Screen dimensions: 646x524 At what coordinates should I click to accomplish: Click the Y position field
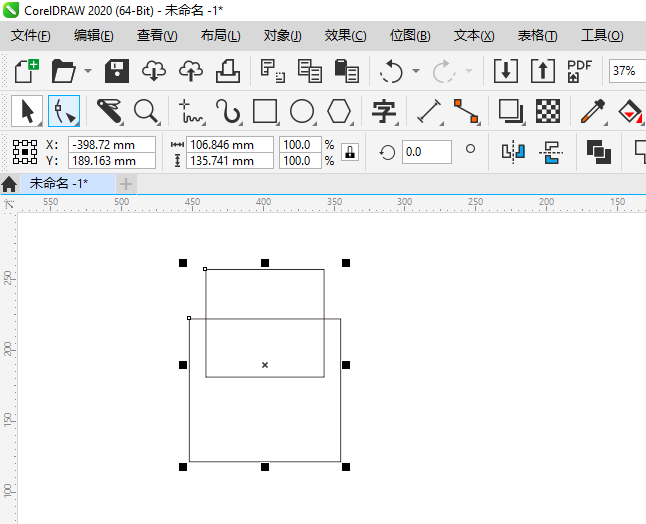pos(112,161)
